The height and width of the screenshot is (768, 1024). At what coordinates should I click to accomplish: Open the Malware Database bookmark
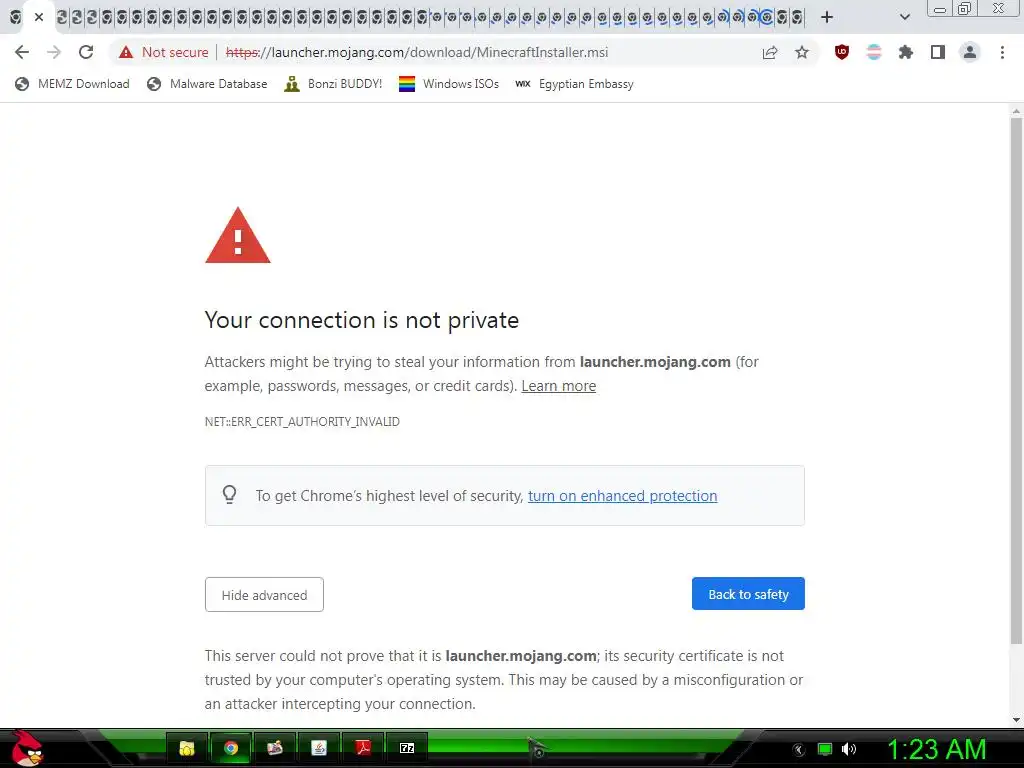coord(207,84)
